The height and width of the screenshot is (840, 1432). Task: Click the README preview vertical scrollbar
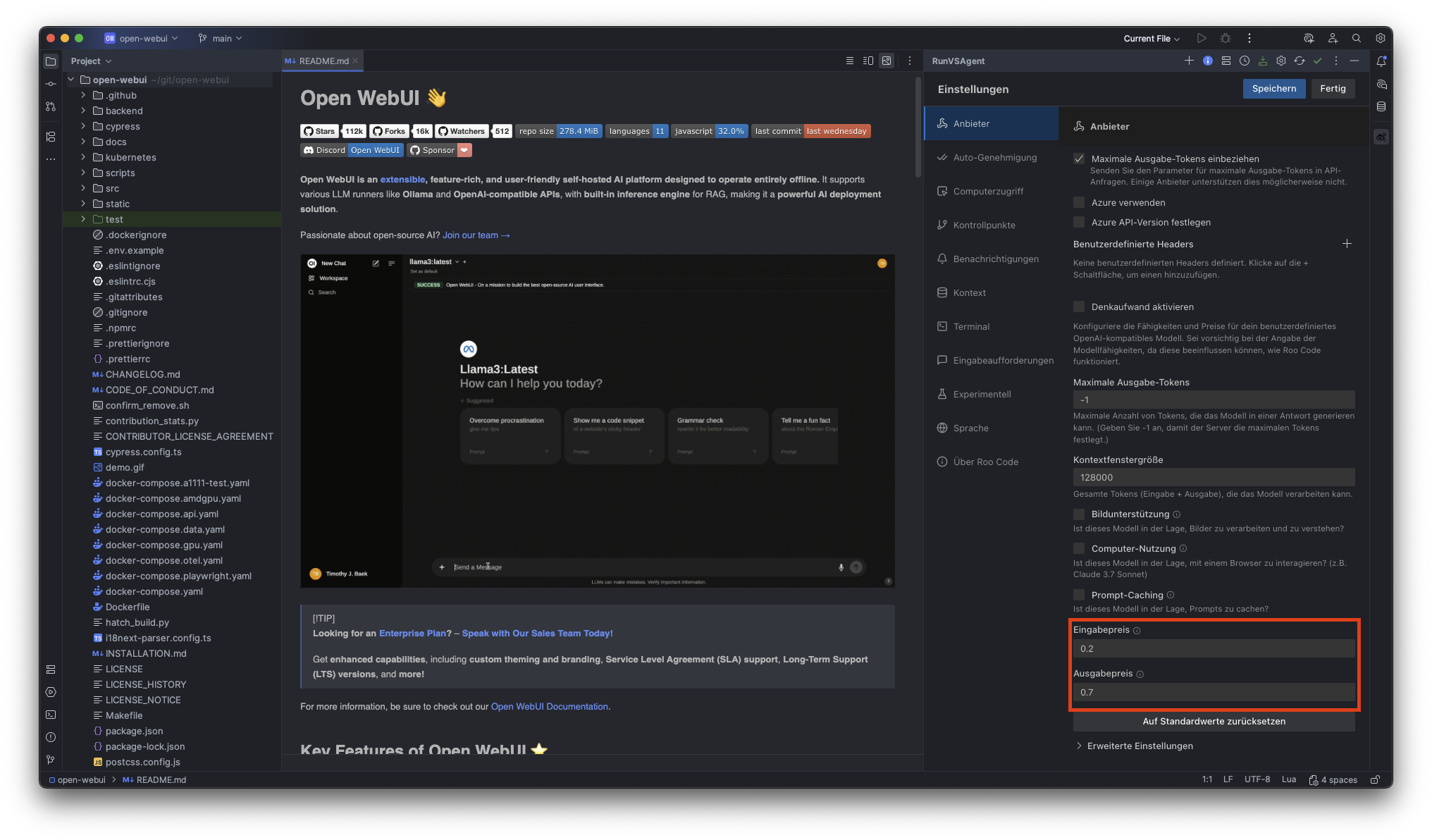(x=918, y=127)
